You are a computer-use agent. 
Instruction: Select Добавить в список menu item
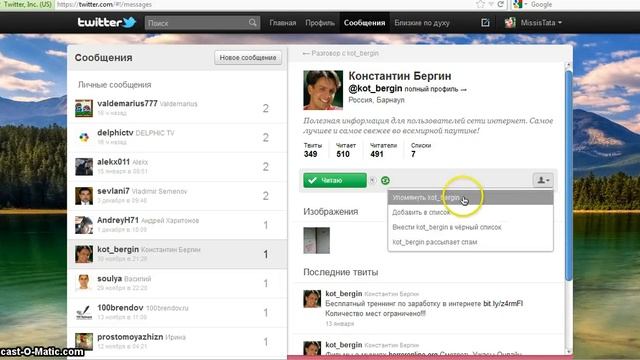(470, 212)
